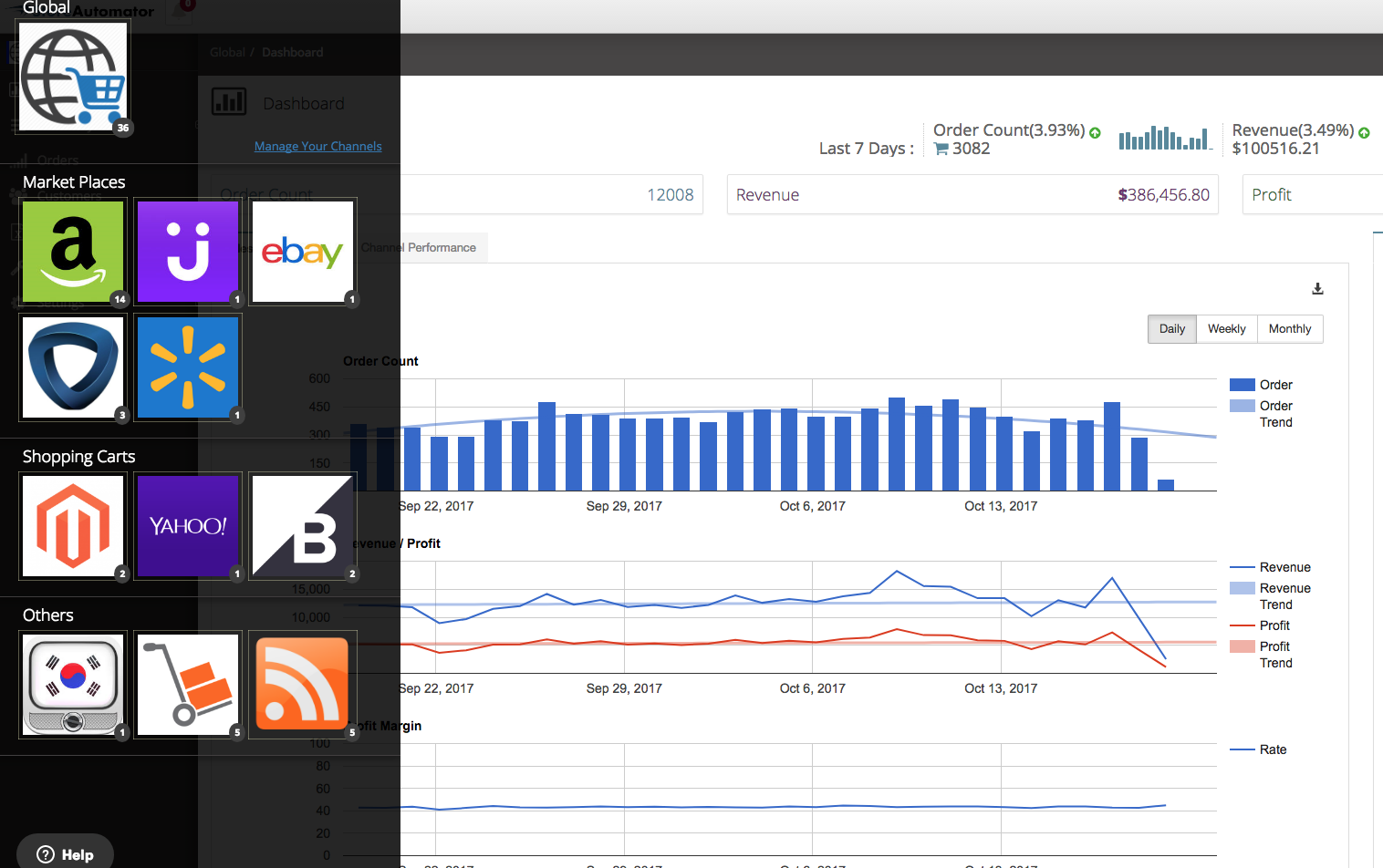Select the Magento shopping cart tile
Image resolution: width=1383 pixels, height=868 pixels.
click(73, 526)
